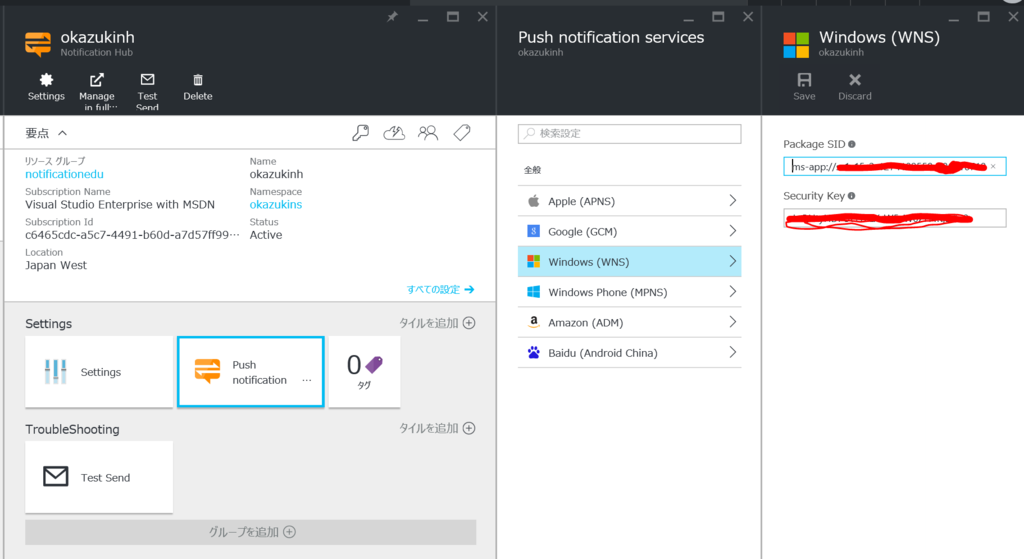
Task: Click the cloud quick start icon
Action: click(394, 133)
